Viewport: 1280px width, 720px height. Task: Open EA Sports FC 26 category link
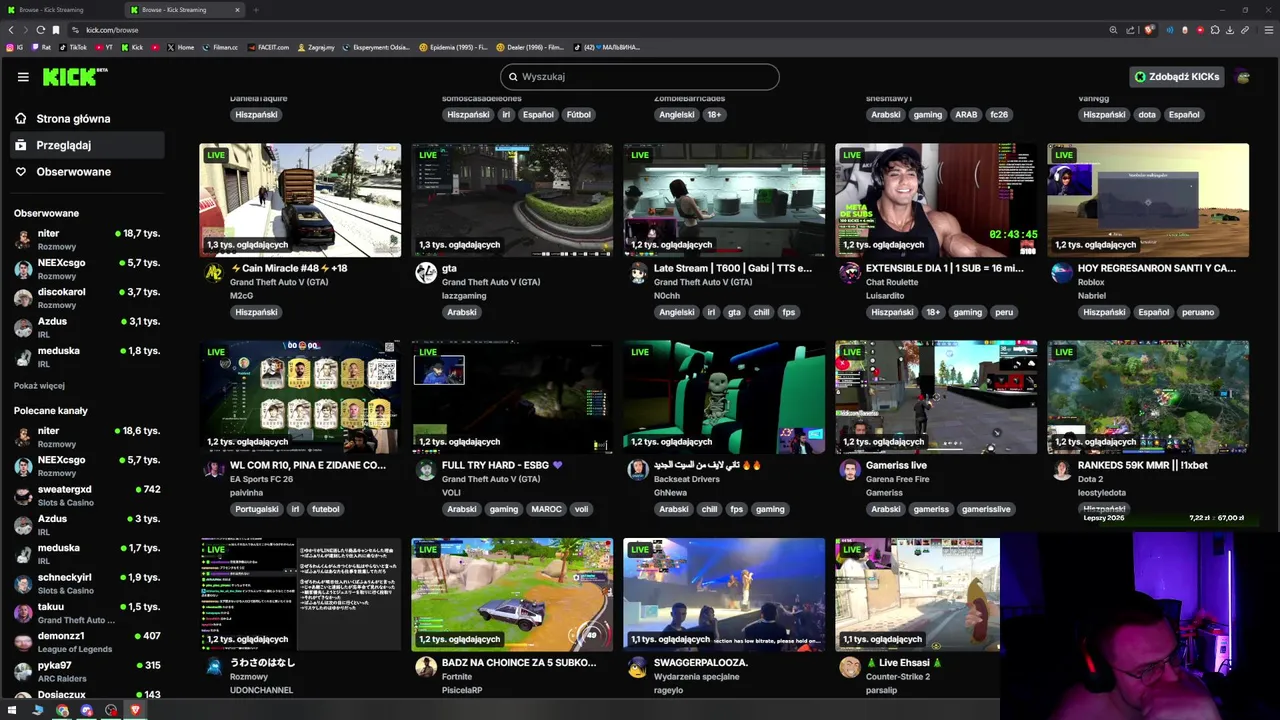(261, 479)
